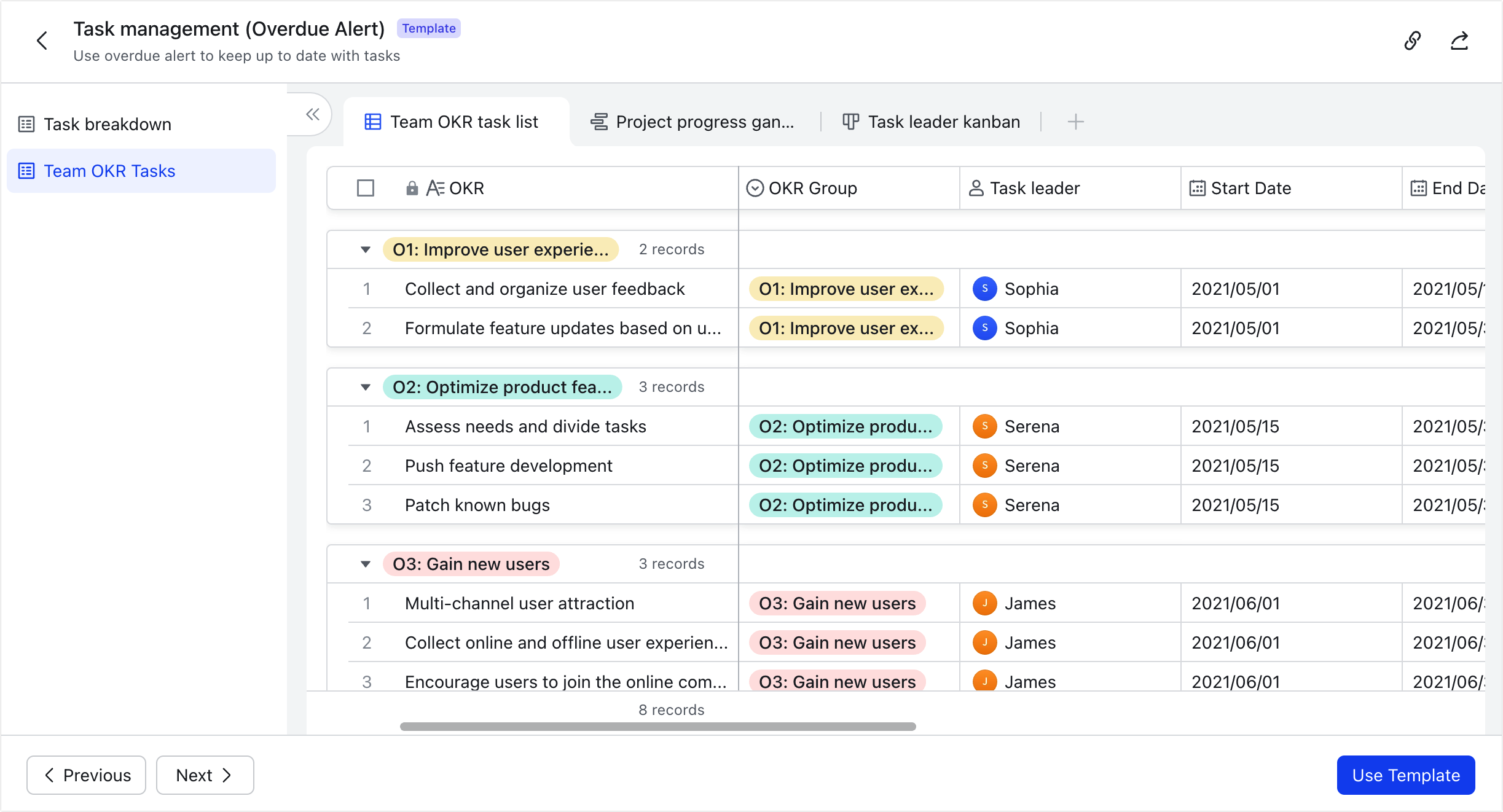Click the back arrow icon

42,41
